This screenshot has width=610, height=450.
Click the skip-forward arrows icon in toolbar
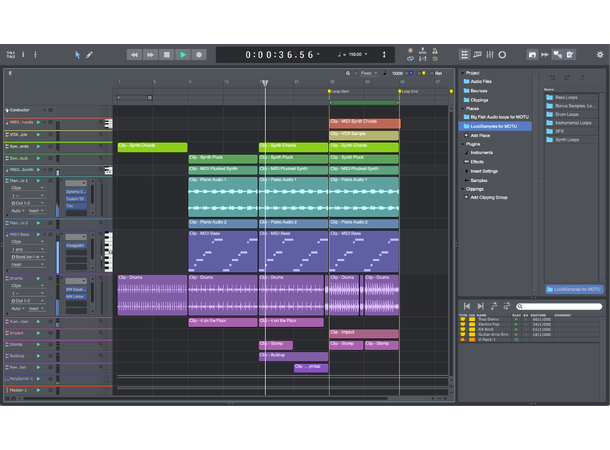545,55
